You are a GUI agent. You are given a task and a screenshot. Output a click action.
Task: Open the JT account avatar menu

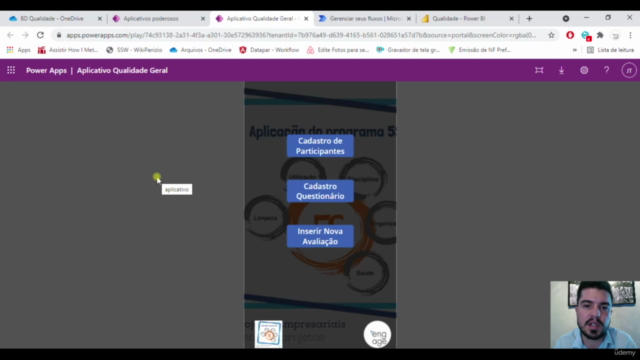[x=629, y=70]
